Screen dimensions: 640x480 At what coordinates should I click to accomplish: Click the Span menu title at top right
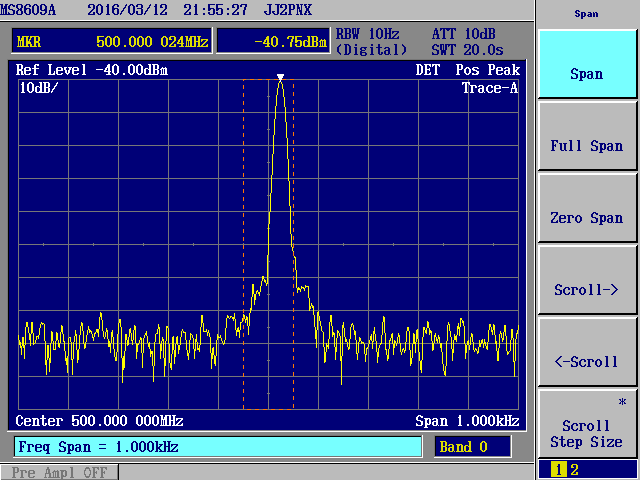(587, 14)
